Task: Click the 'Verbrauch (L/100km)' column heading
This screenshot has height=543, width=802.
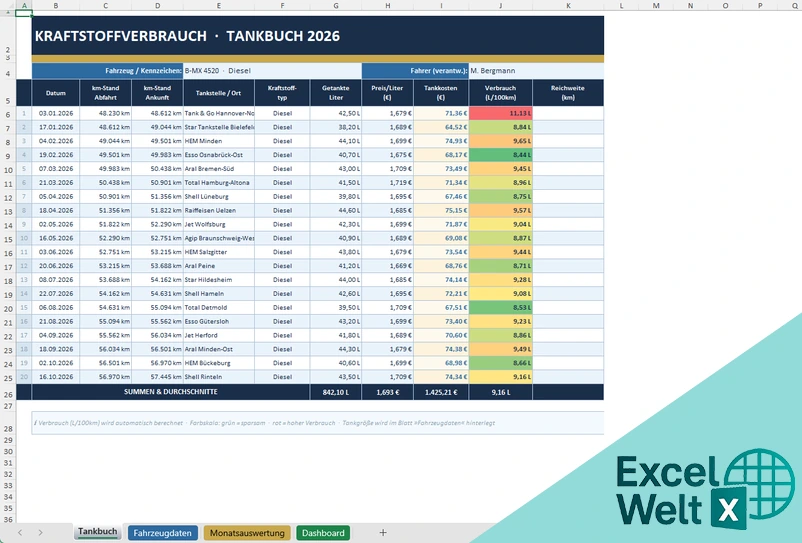Action: 500,93
